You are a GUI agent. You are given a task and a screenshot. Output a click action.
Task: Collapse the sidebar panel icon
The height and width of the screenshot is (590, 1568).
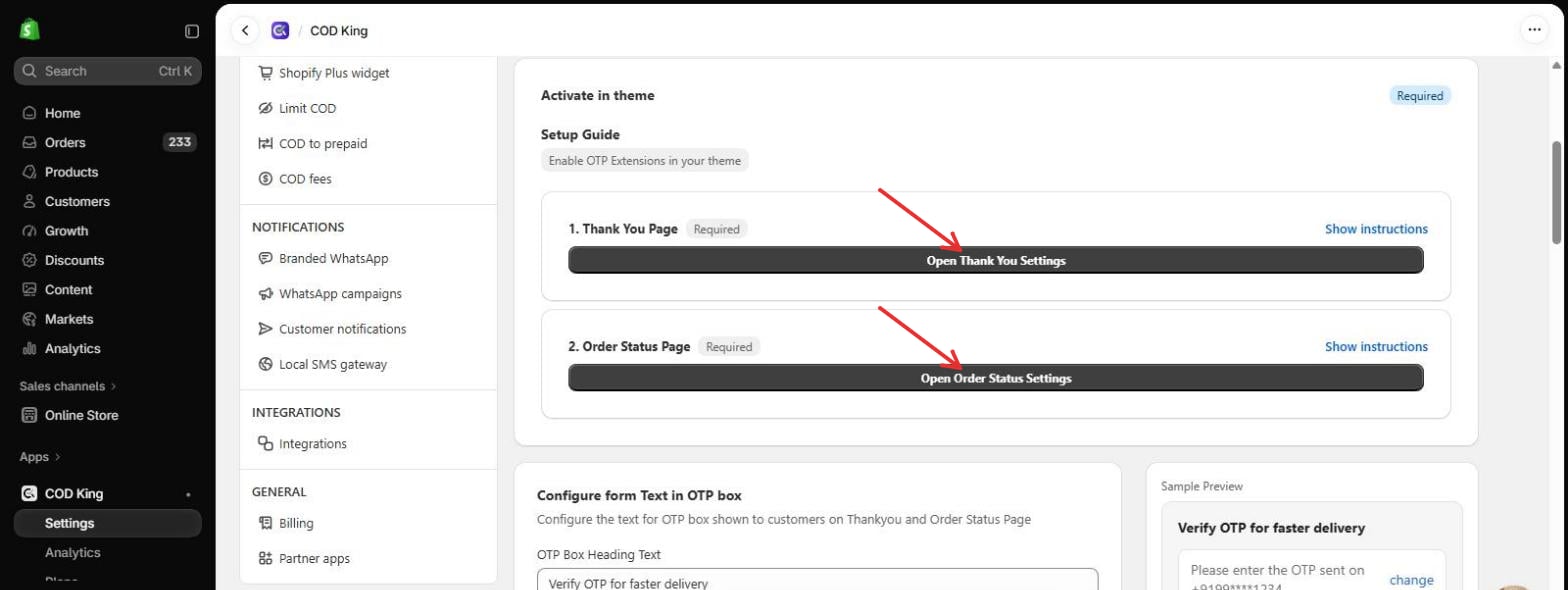[192, 31]
